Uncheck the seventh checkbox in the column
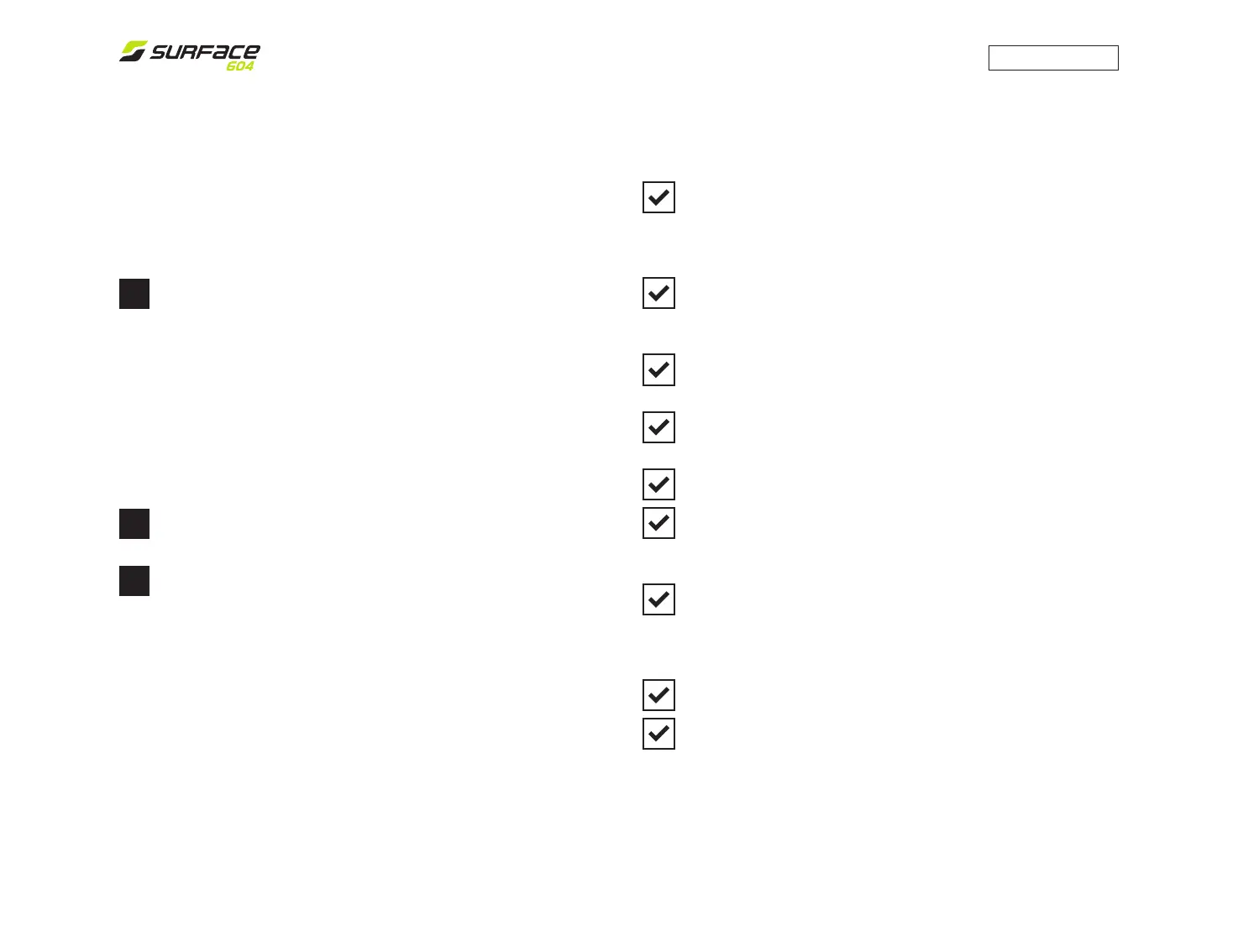1238x952 pixels. [x=658, y=599]
